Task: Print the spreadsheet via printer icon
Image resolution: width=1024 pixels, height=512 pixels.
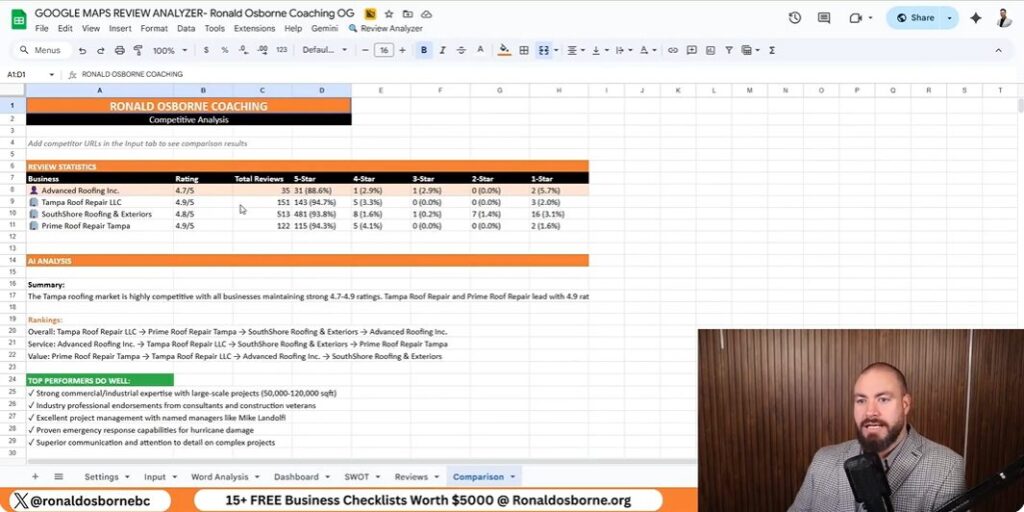Action: (120, 50)
